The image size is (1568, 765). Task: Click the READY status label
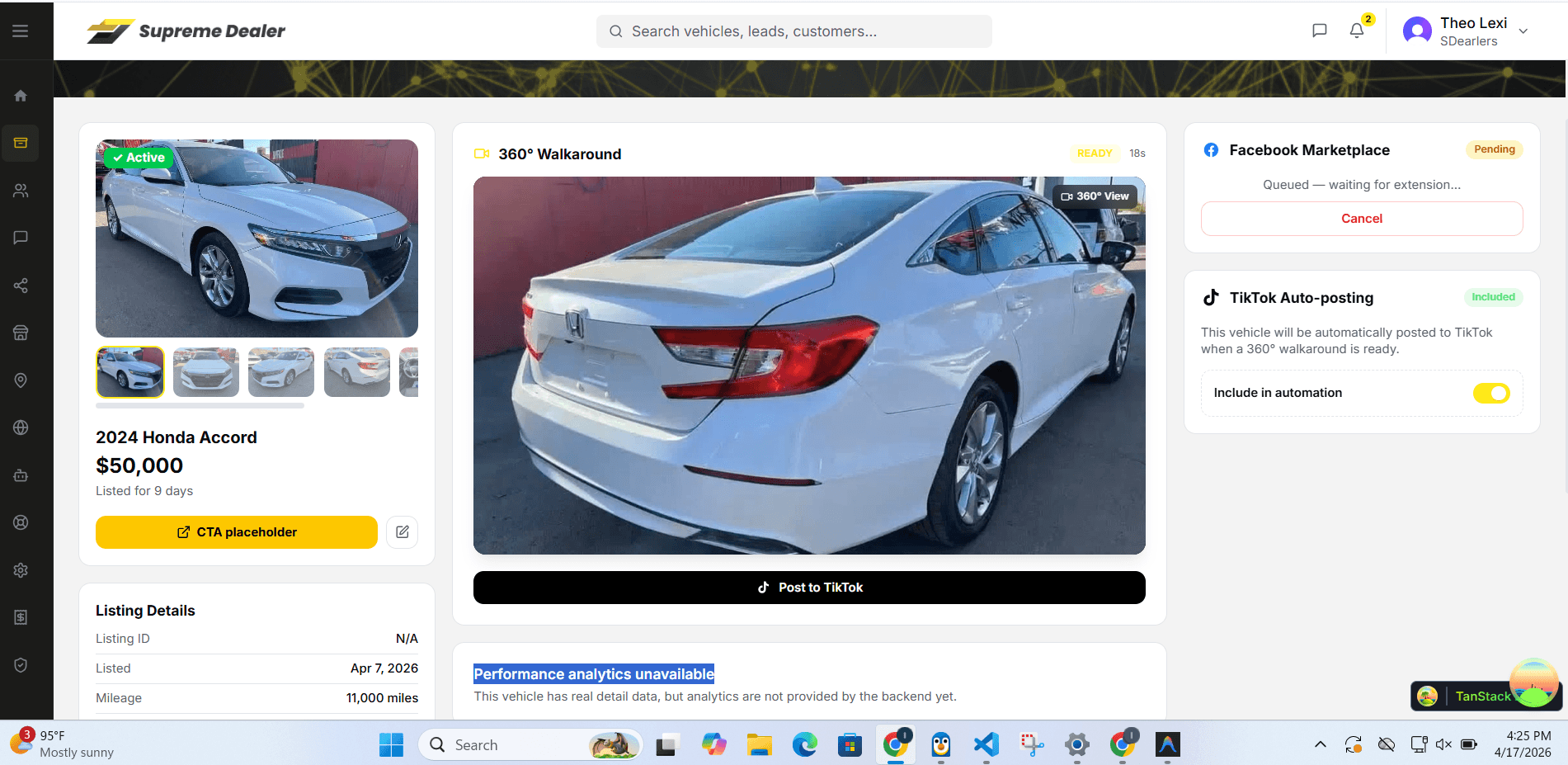click(x=1095, y=153)
